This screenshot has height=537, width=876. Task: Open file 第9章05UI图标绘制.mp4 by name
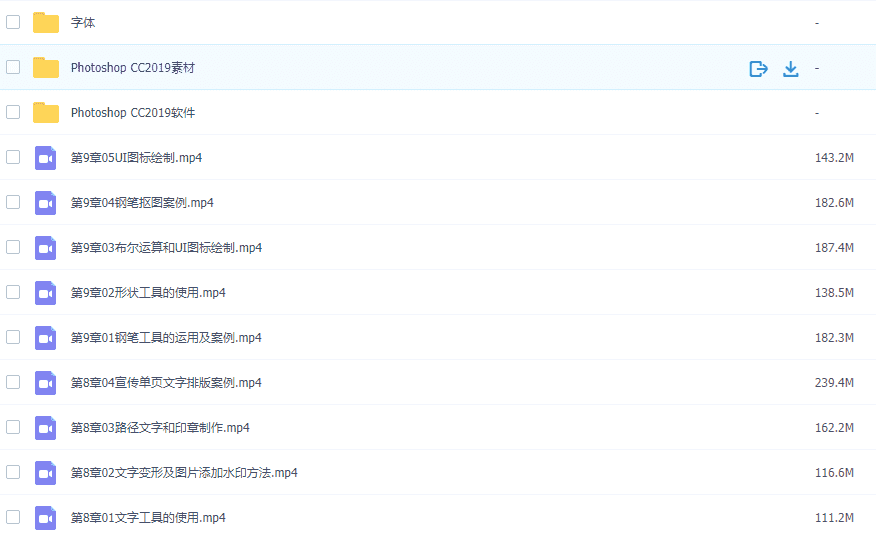(x=136, y=158)
